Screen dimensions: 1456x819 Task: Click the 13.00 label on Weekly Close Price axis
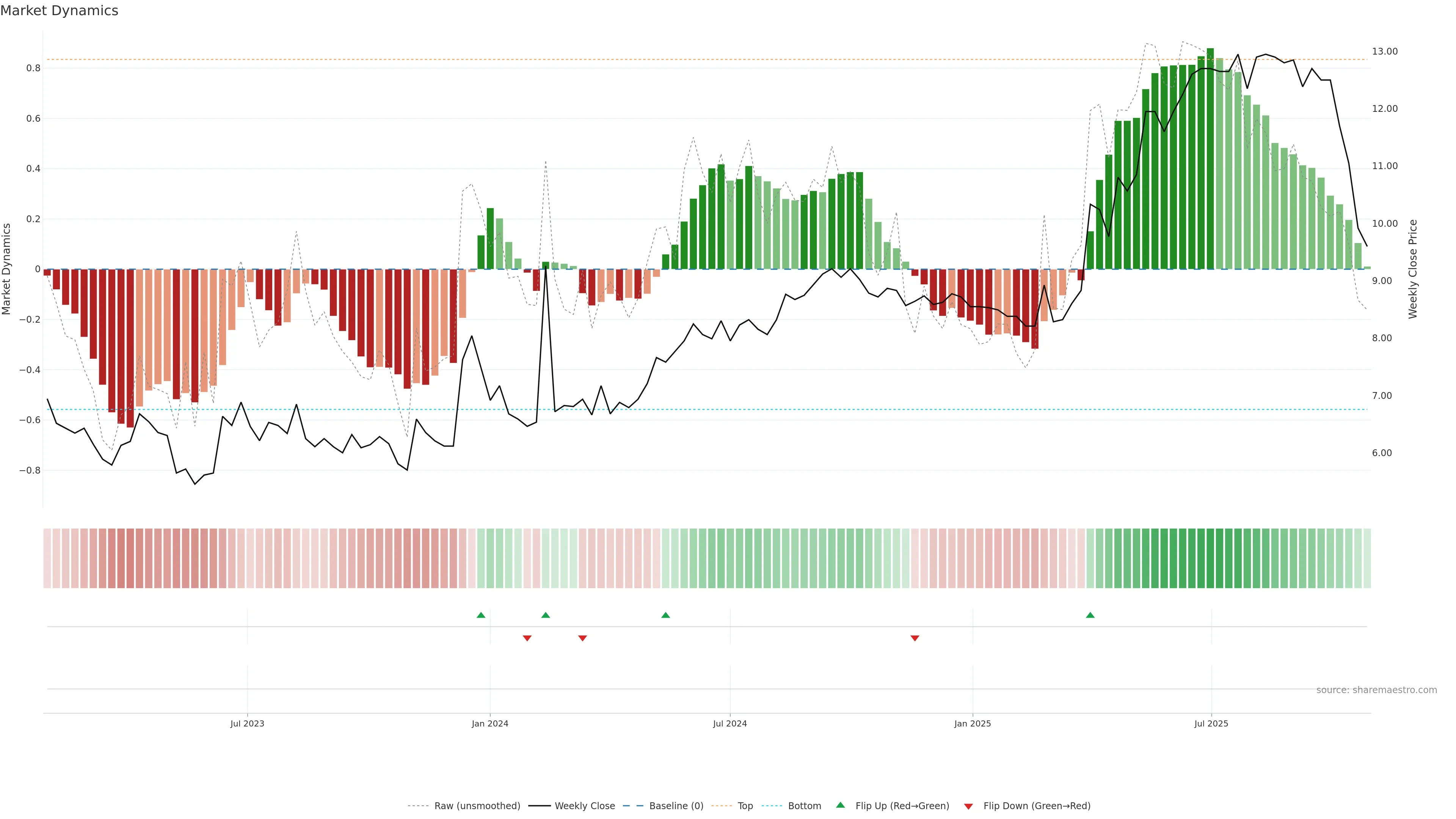(1384, 52)
